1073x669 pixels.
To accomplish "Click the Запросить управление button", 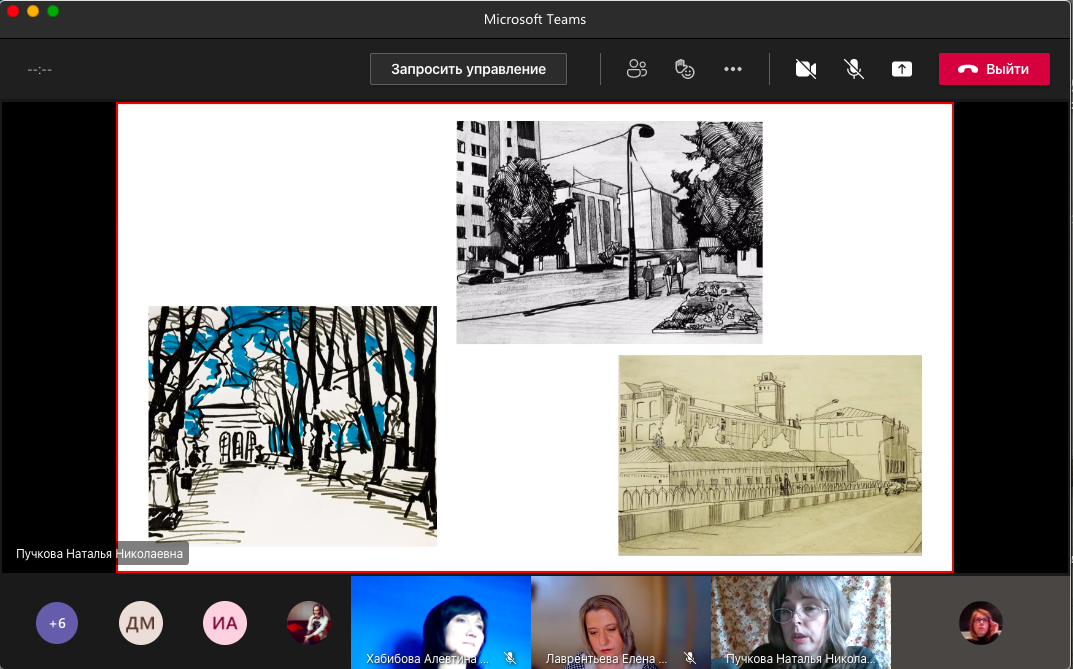I will (468, 69).
